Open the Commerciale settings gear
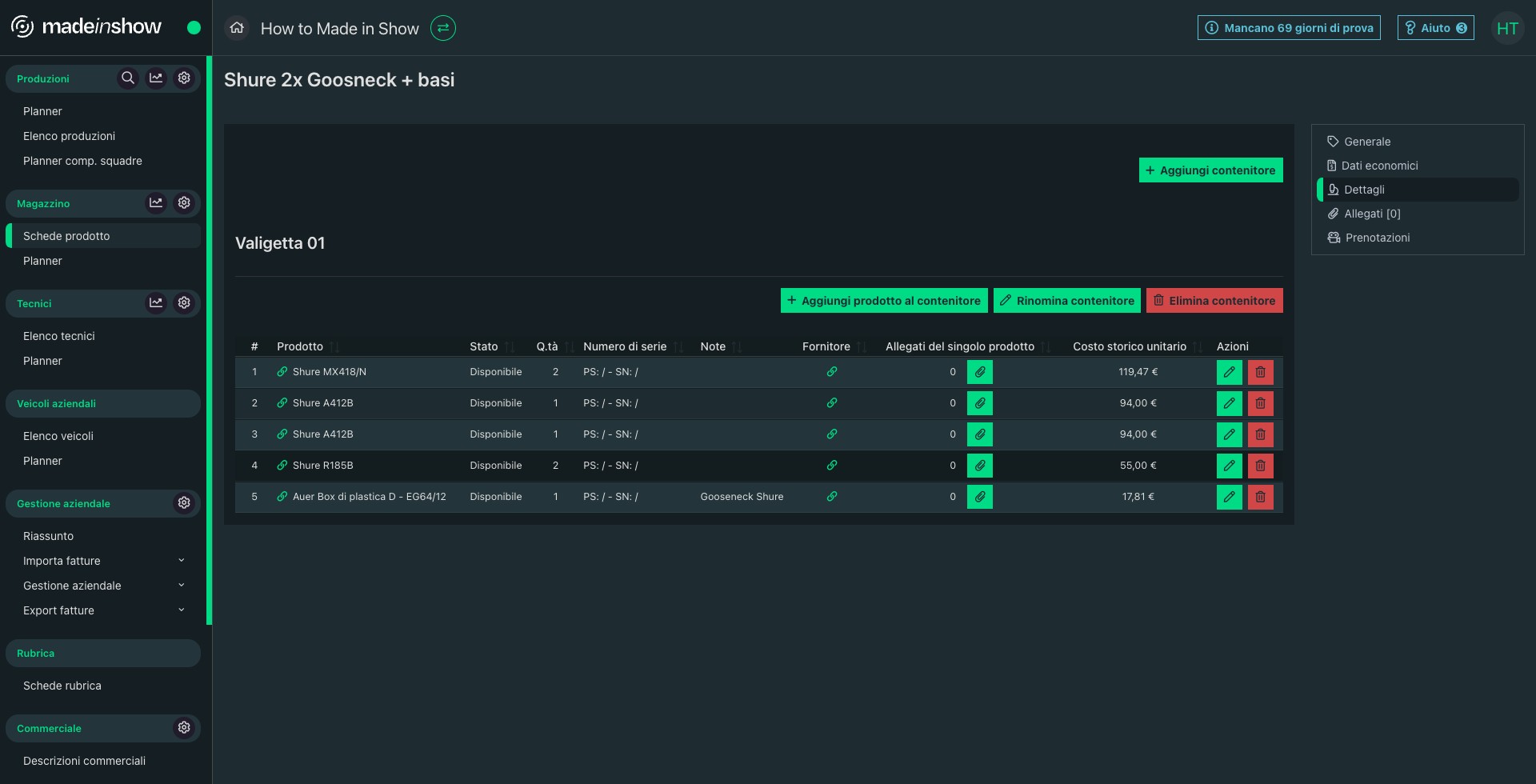This screenshot has width=1536, height=784. point(184,727)
